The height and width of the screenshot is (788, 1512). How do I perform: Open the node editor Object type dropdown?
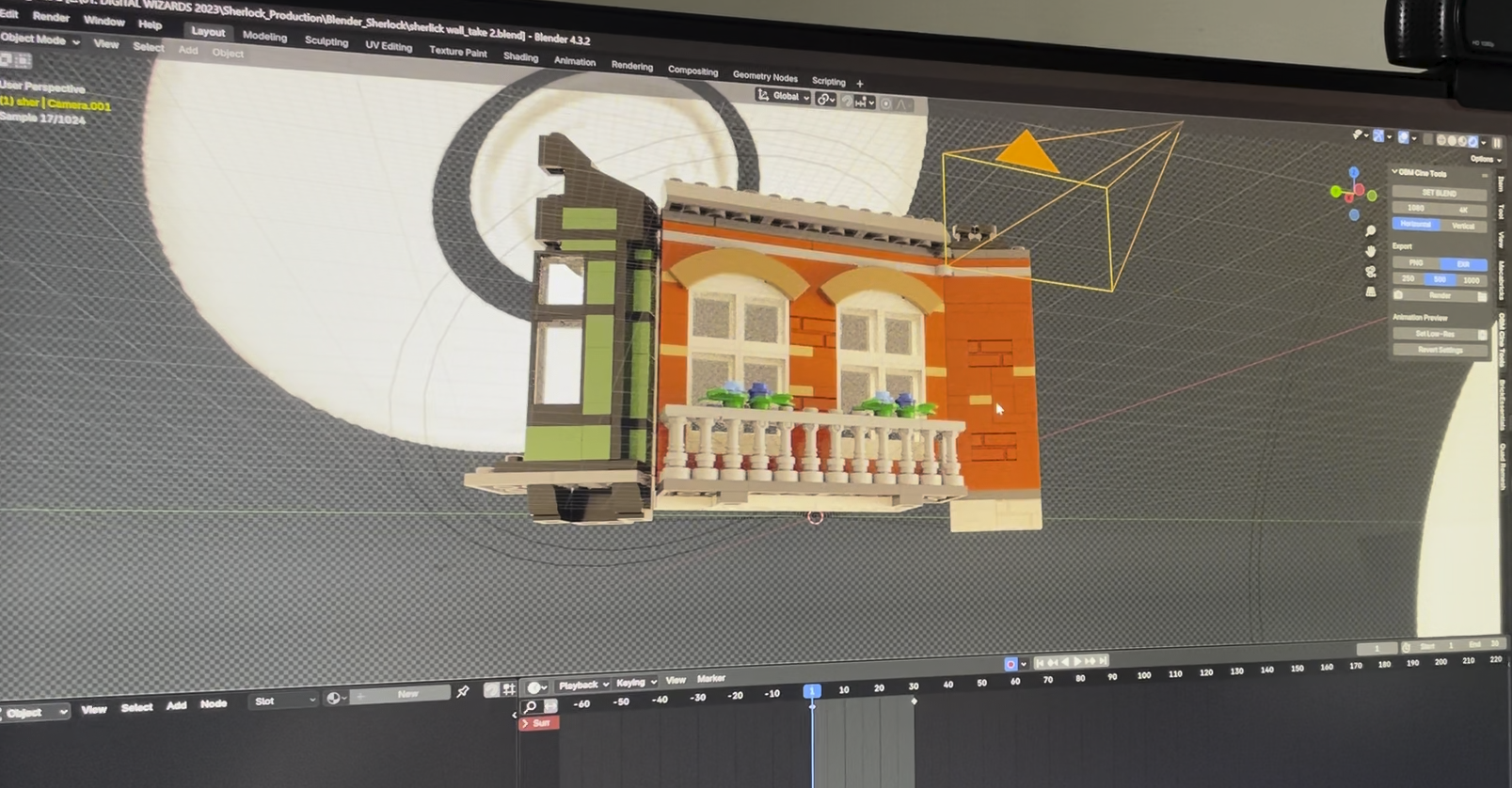pyautogui.click(x=34, y=712)
